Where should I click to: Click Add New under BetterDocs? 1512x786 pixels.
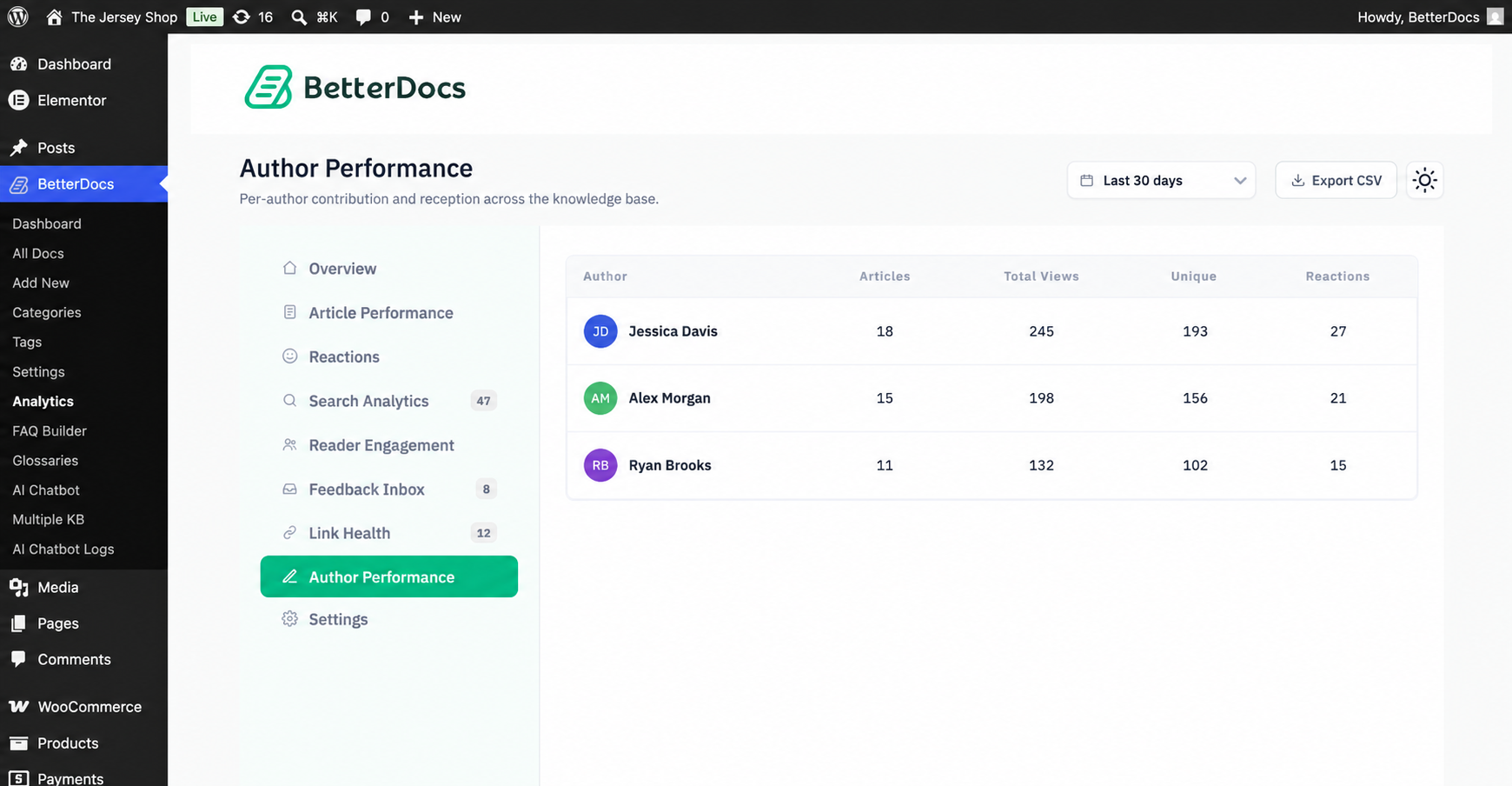pos(41,283)
